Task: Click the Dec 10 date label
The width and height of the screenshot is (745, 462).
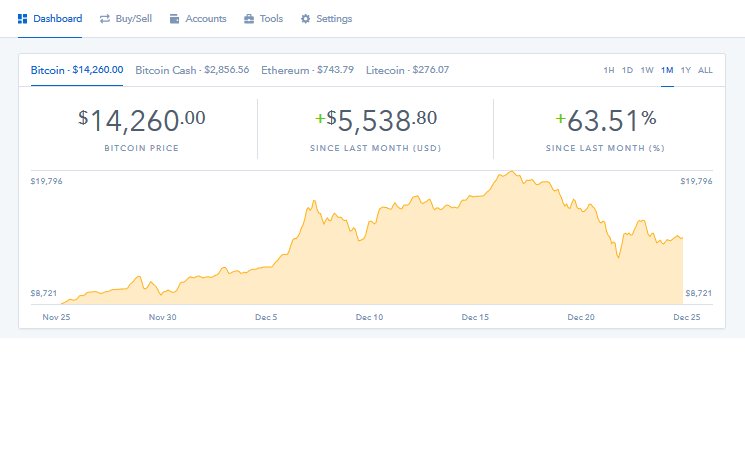Action: click(x=369, y=317)
